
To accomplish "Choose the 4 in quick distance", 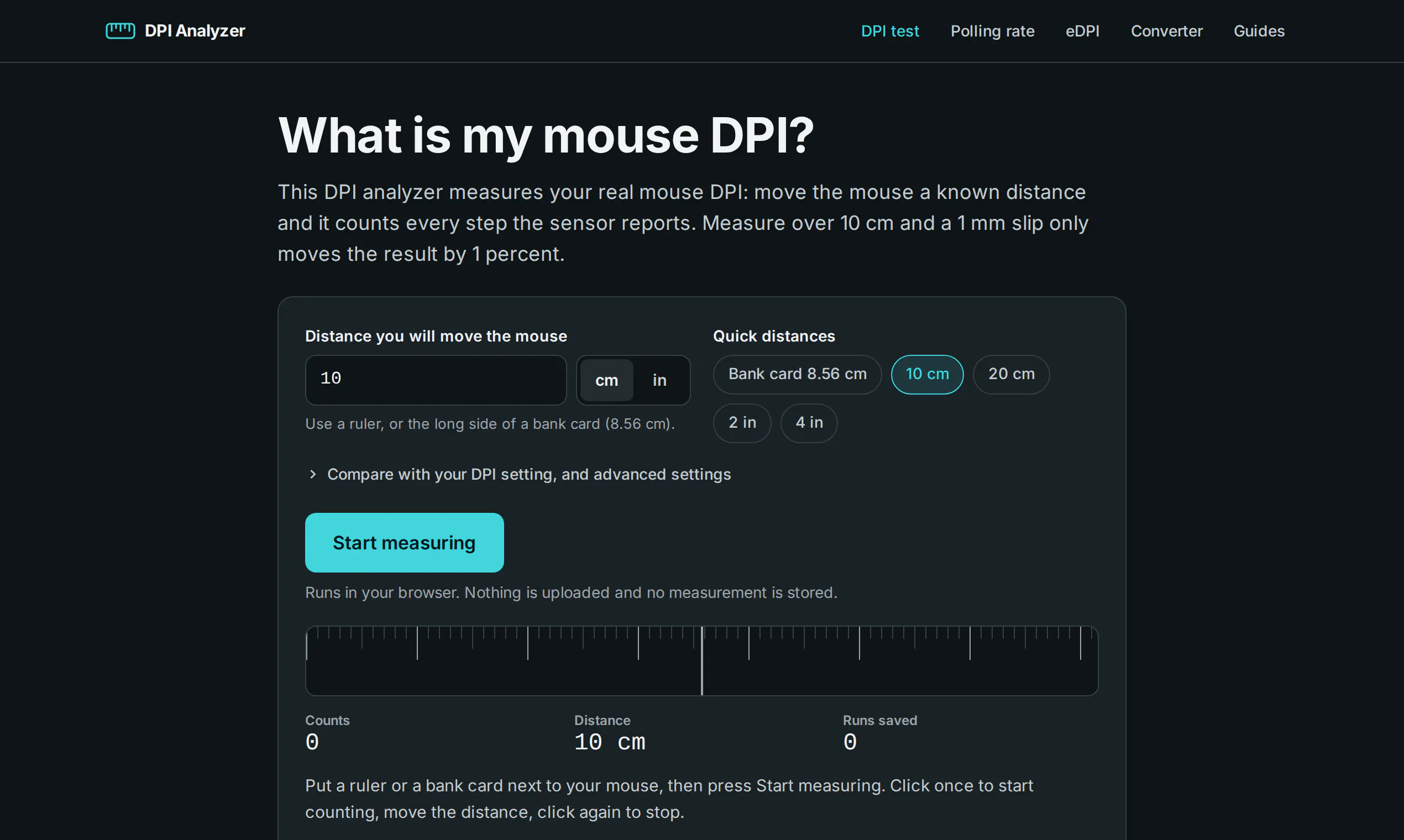I will (809, 423).
